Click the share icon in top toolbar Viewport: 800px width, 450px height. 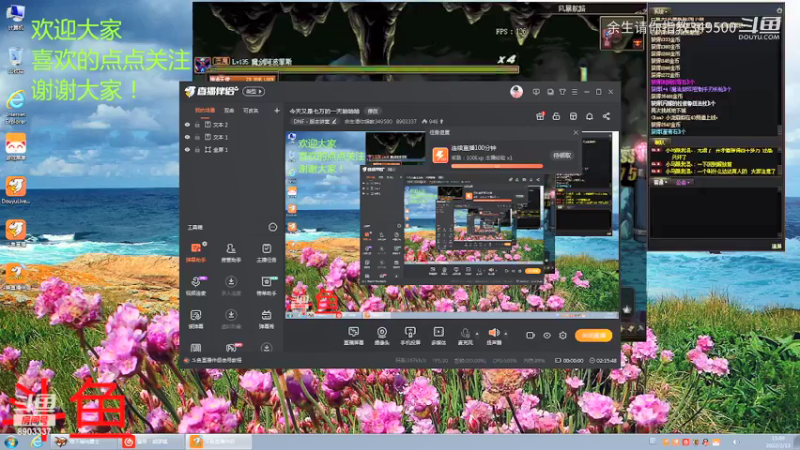click(606, 116)
